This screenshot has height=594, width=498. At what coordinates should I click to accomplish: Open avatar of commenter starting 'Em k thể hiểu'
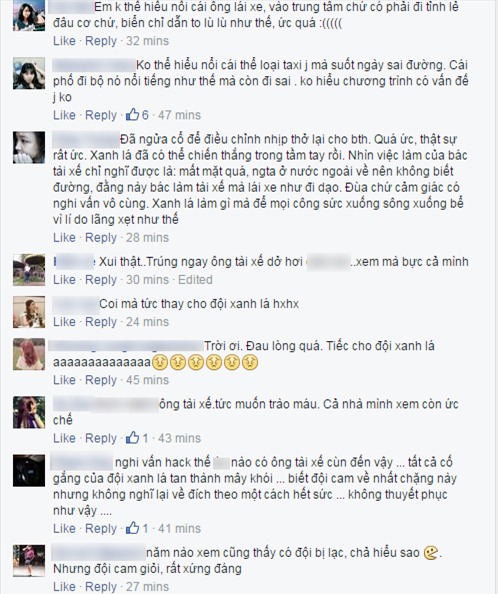[29, 15]
